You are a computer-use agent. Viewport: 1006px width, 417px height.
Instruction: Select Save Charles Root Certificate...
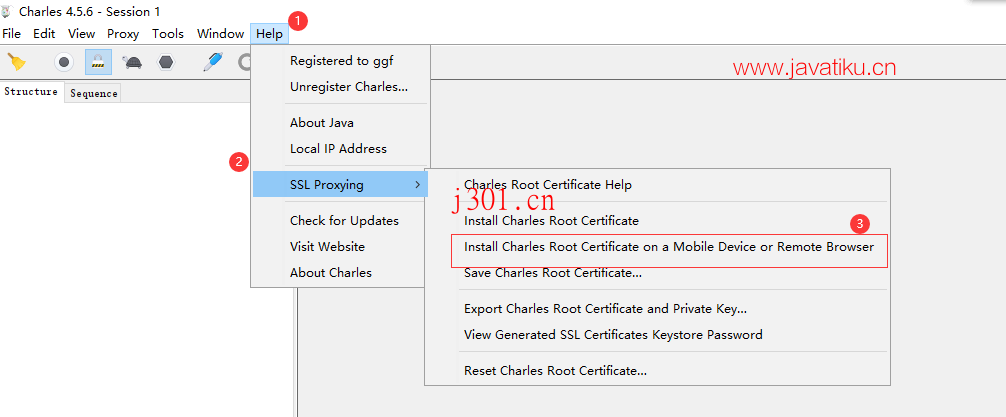coord(658,273)
